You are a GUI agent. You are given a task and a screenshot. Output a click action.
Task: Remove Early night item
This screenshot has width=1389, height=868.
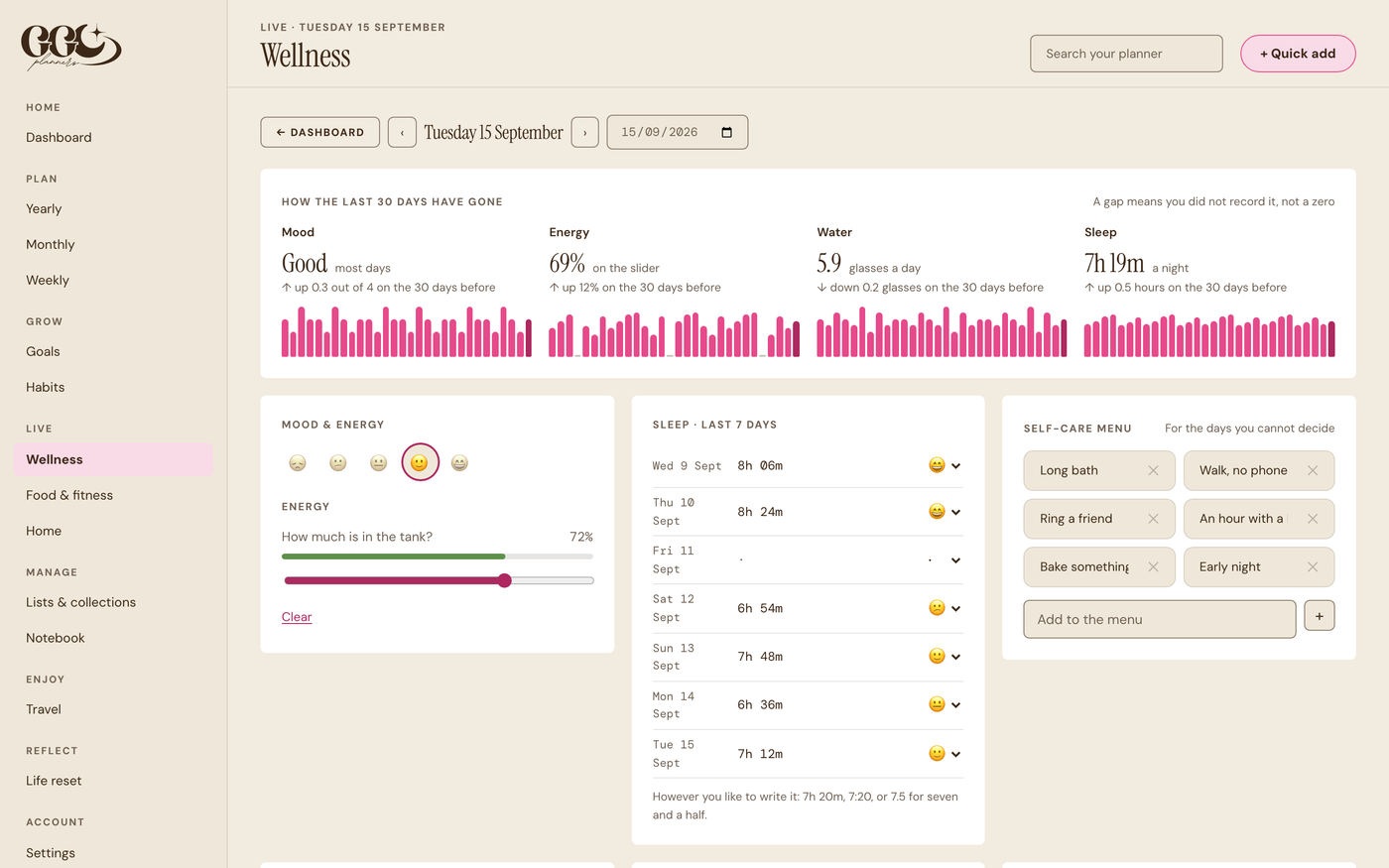tap(1313, 566)
